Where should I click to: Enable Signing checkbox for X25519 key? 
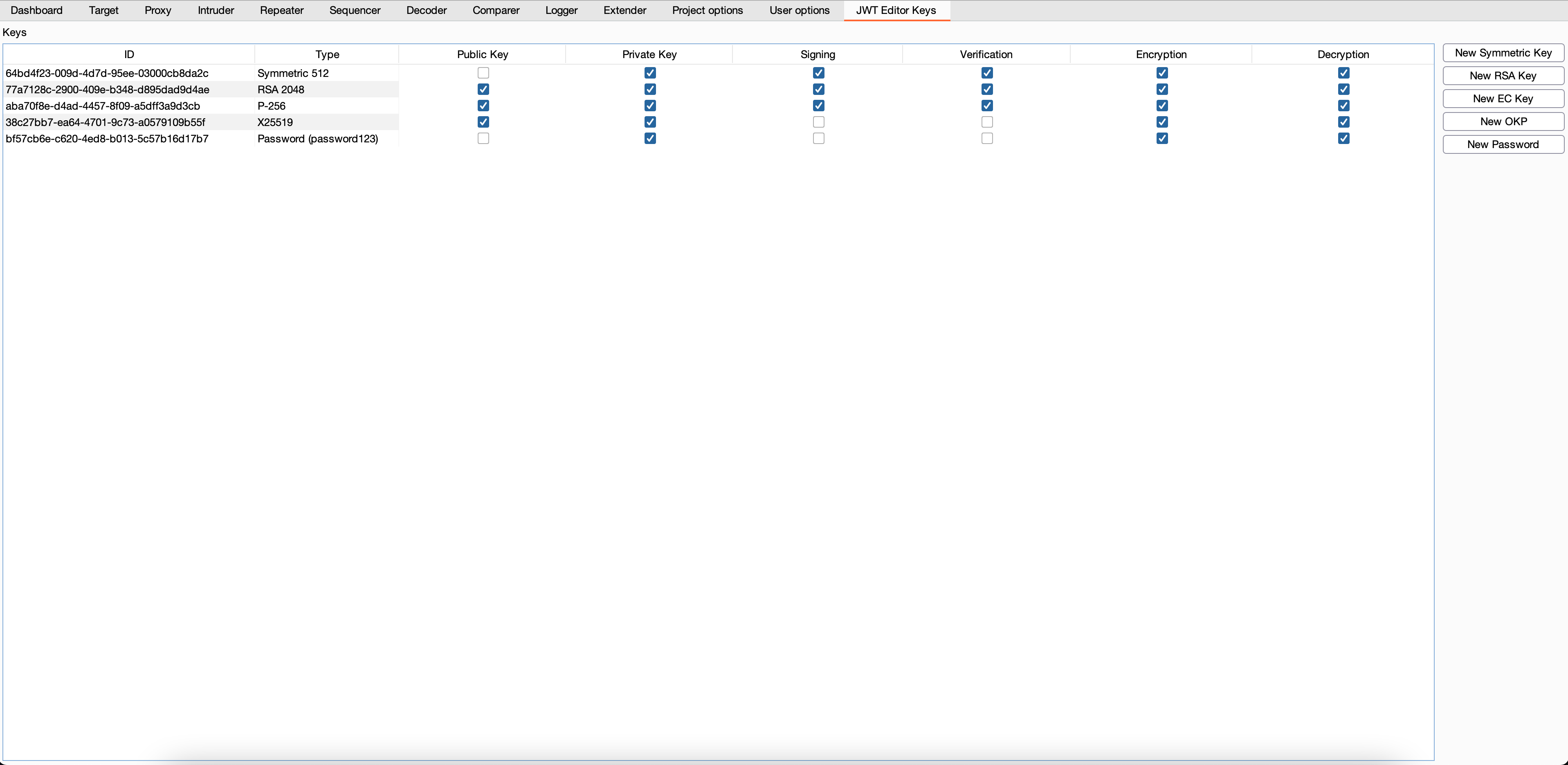click(x=818, y=122)
